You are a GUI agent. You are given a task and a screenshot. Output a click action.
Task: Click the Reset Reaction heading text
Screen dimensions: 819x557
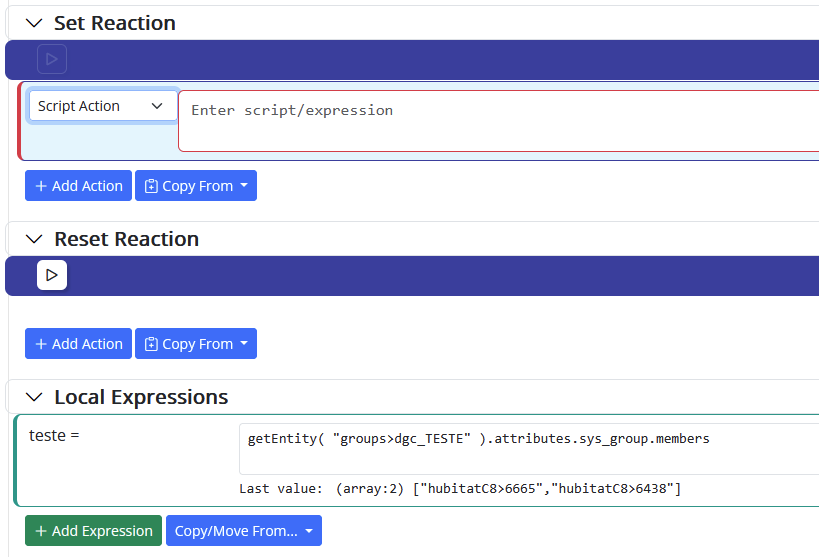(126, 239)
